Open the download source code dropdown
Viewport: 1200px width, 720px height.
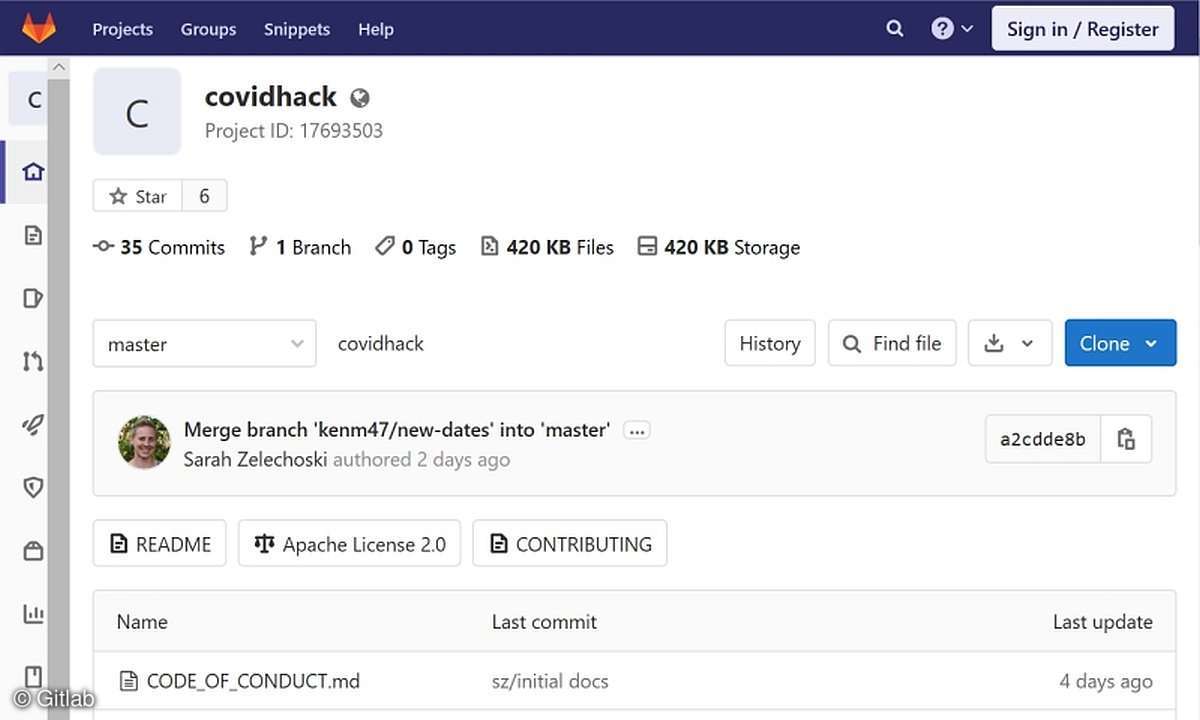click(1010, 343)
